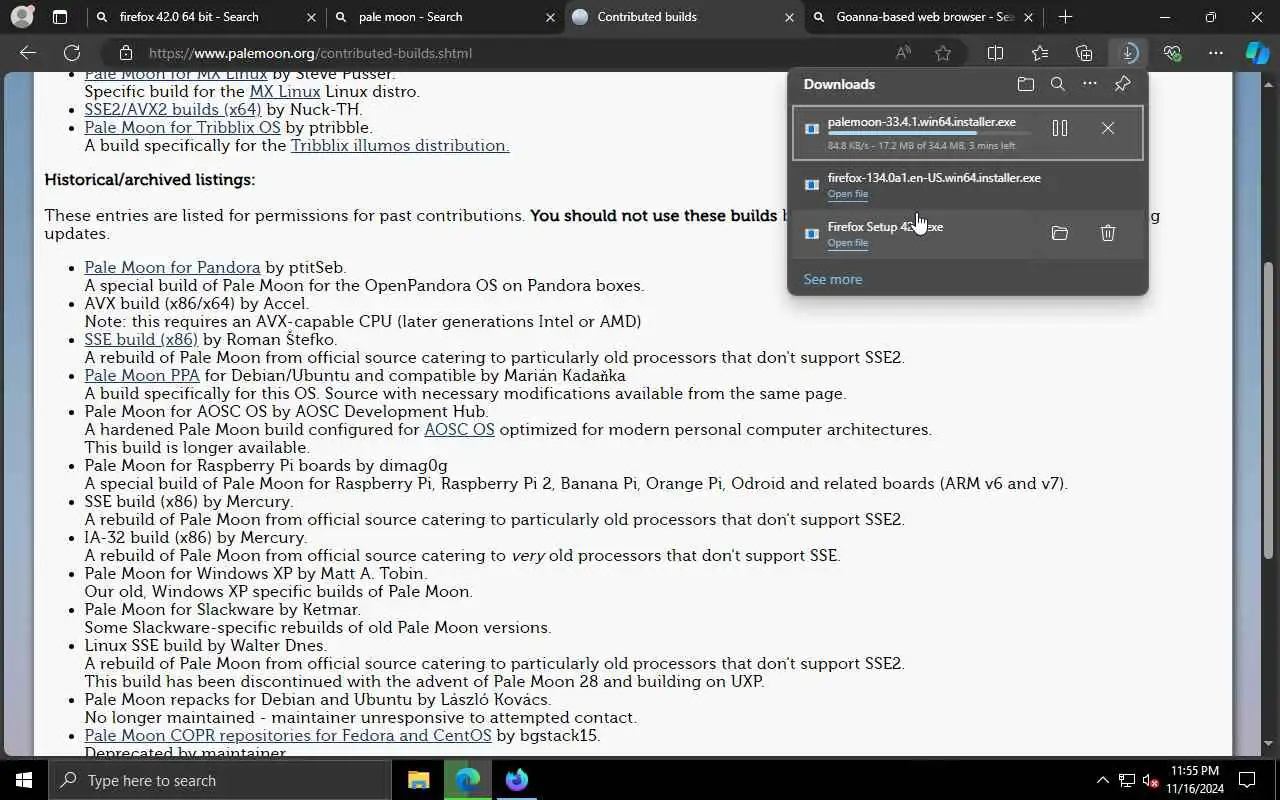
Task: Open 'Pale Moon for MX Linux' link
Action: [x=176, y=74]
